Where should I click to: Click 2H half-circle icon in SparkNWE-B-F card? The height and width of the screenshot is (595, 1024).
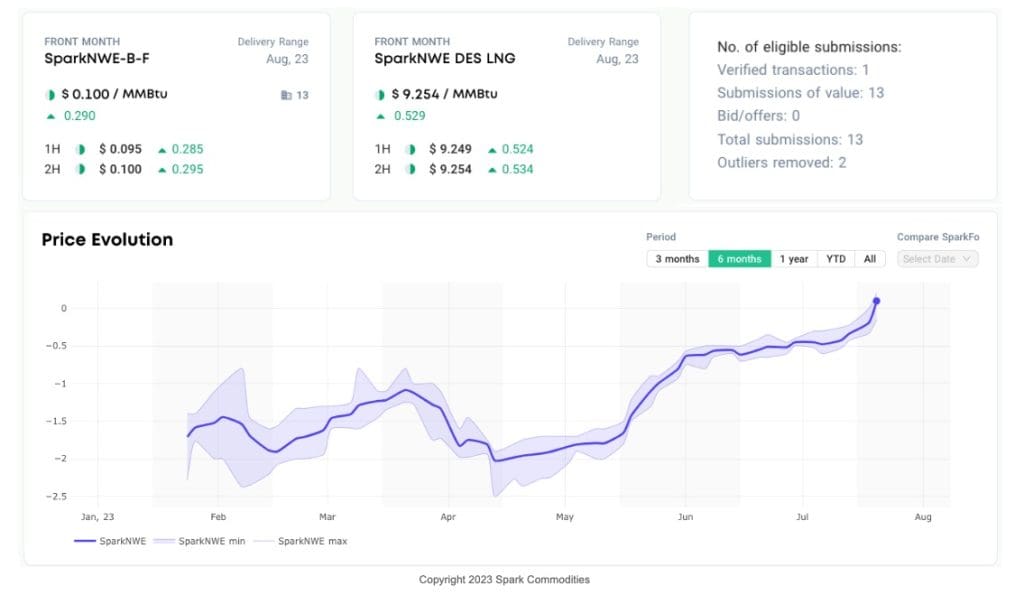(80, 169)
